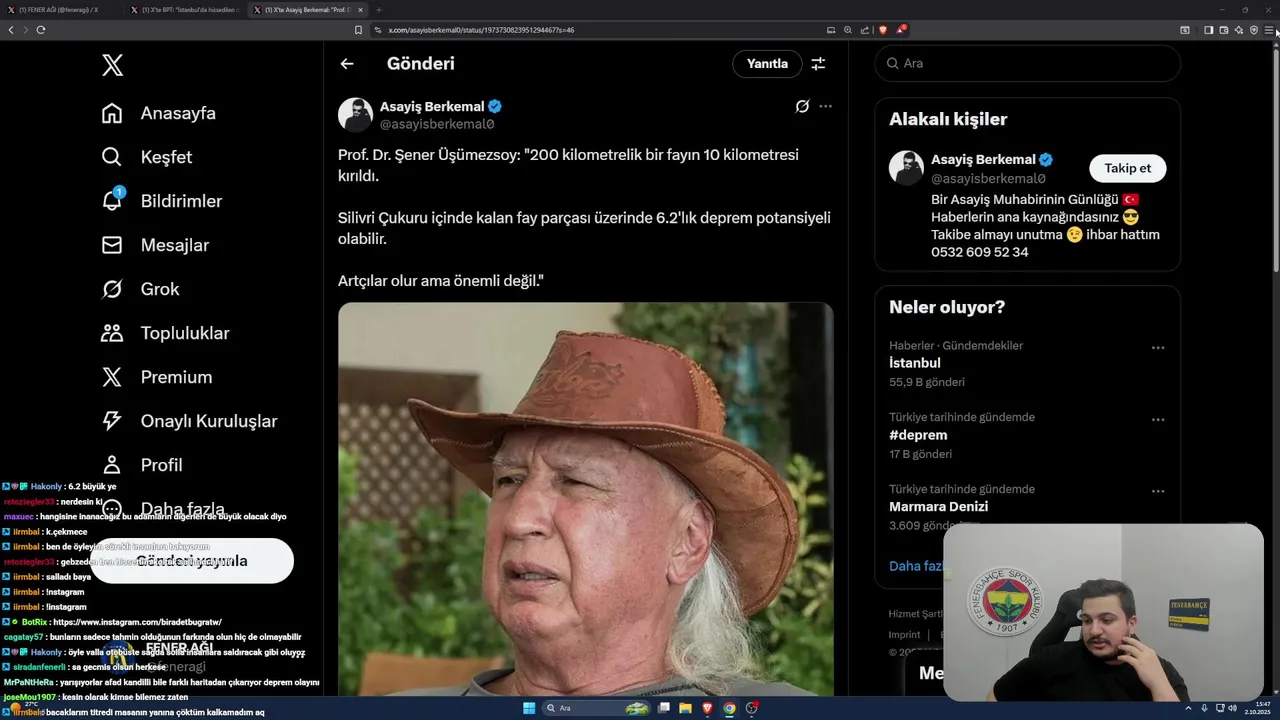
Task: Open Asayiş Berkemal's avatar on the post
Action: click(x=355, y=115)
